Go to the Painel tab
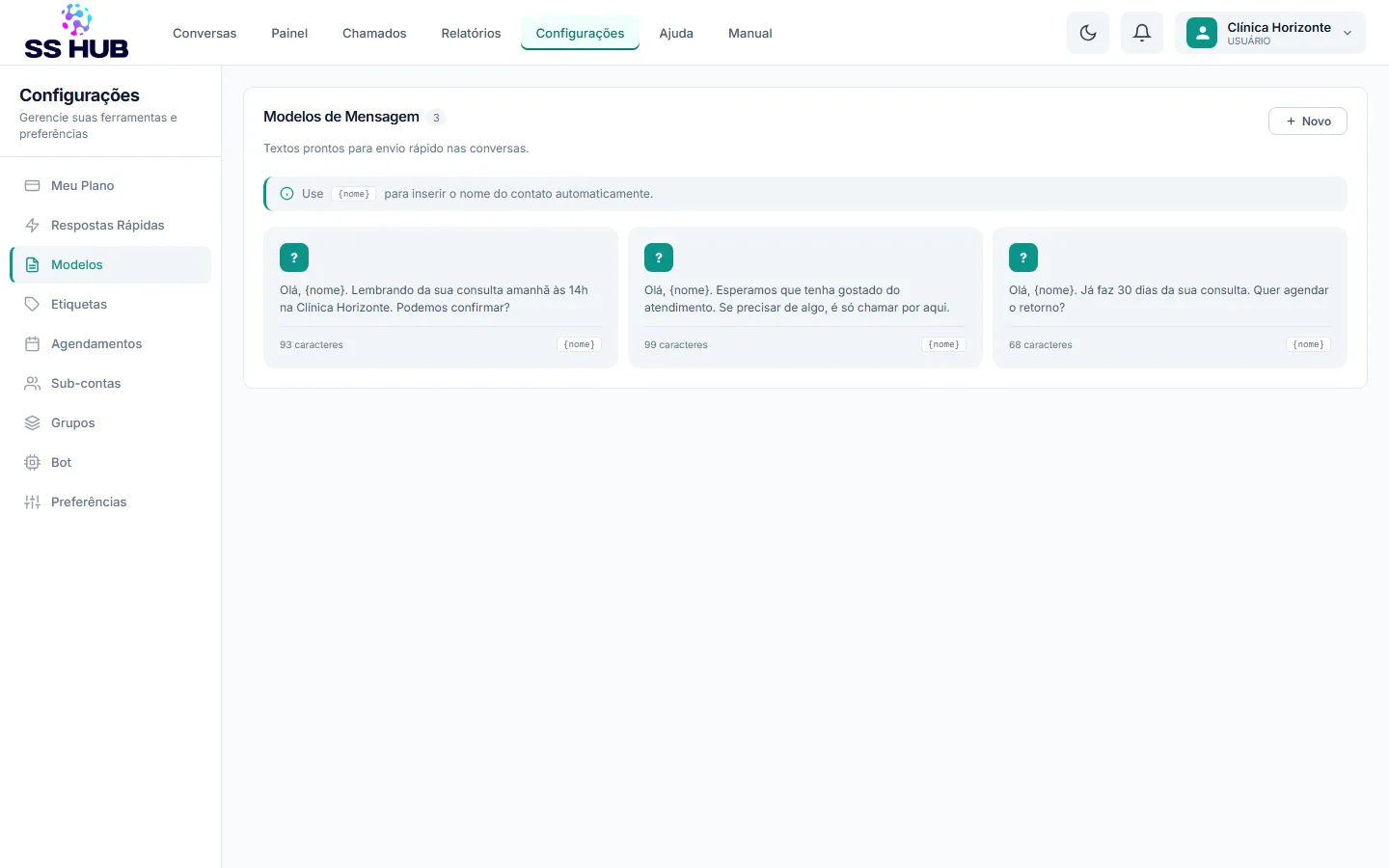Image resolution: width=1389 pixels, height=868 pixels. (289, 33)
